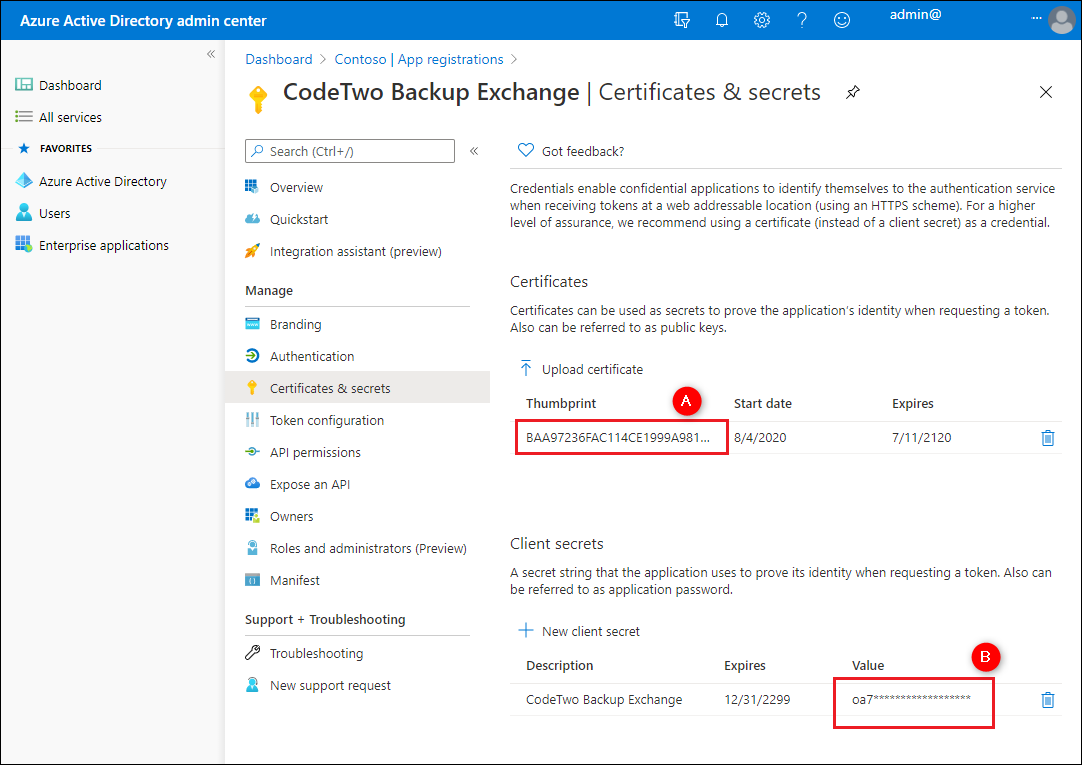Click the Value column header
Screen dimensions: 1082x765
[x=867, y=666]
